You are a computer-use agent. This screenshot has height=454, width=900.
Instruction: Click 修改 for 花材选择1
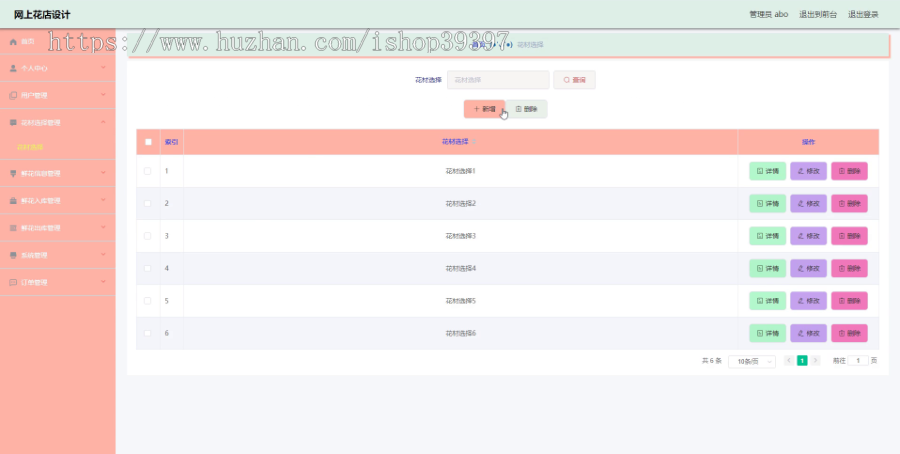click(808, 171)
